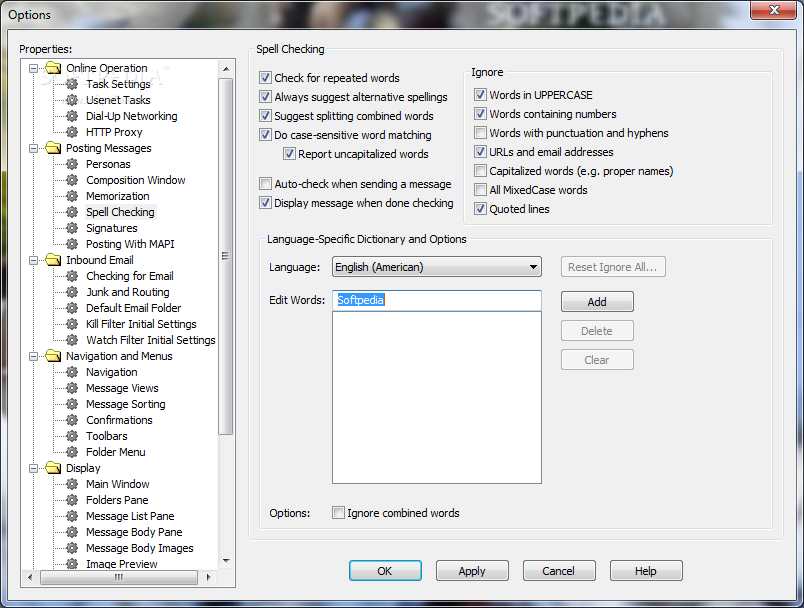The height and width of the screenshot is (608, 804).
Task: Click the gear icon beside Default Email Folder
Action: pyautogui.click(x=72, y=308)
